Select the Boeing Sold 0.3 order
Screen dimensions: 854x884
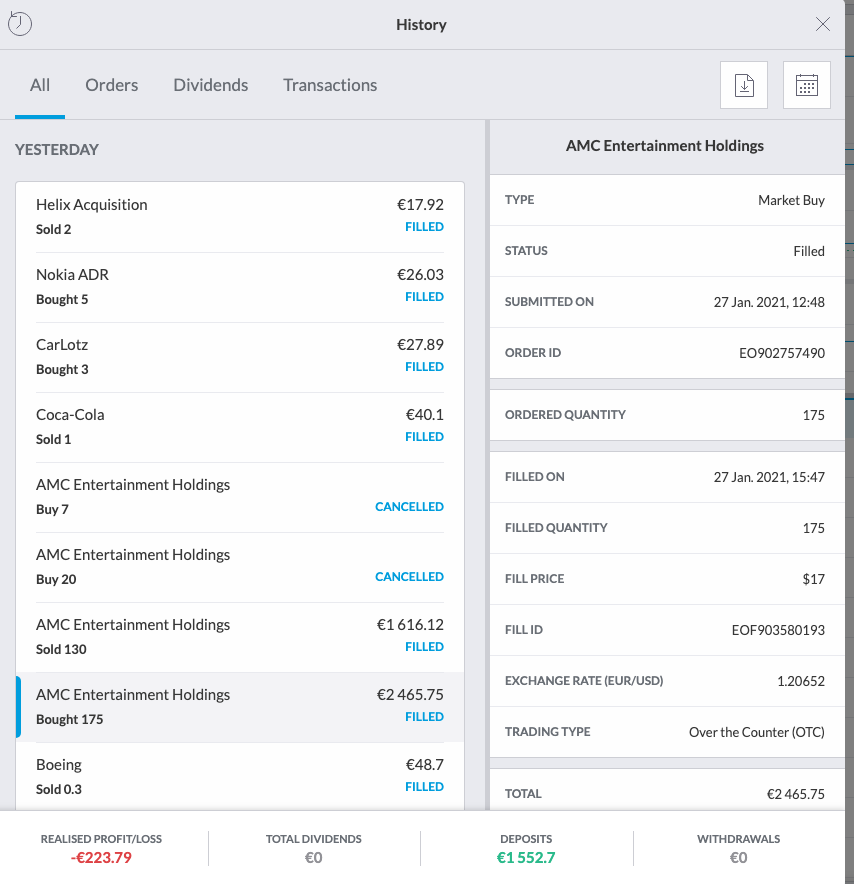240,776
